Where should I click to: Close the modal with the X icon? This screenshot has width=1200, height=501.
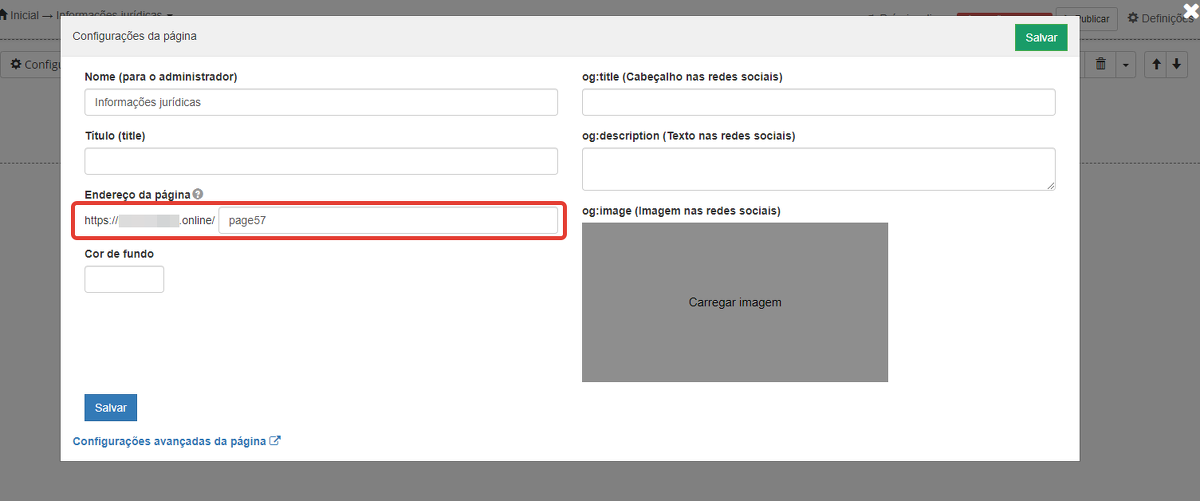1189,10
